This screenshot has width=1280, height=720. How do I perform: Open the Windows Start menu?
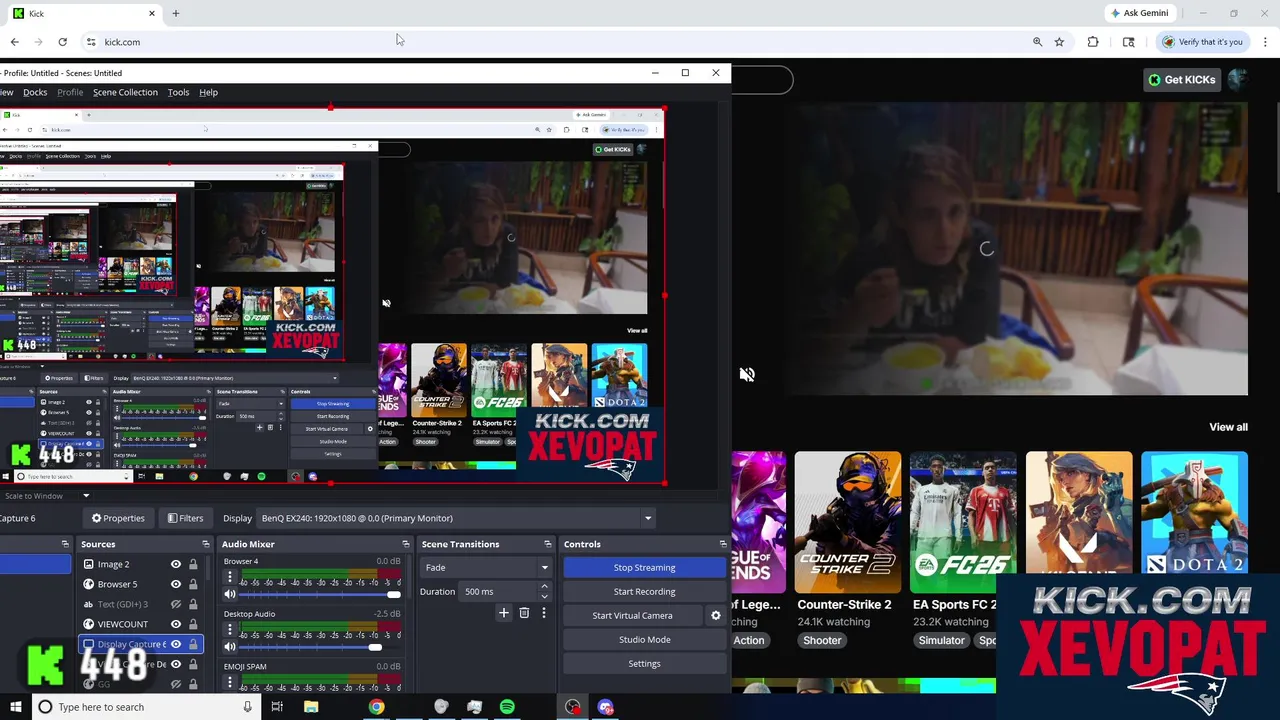coord(15,707)
